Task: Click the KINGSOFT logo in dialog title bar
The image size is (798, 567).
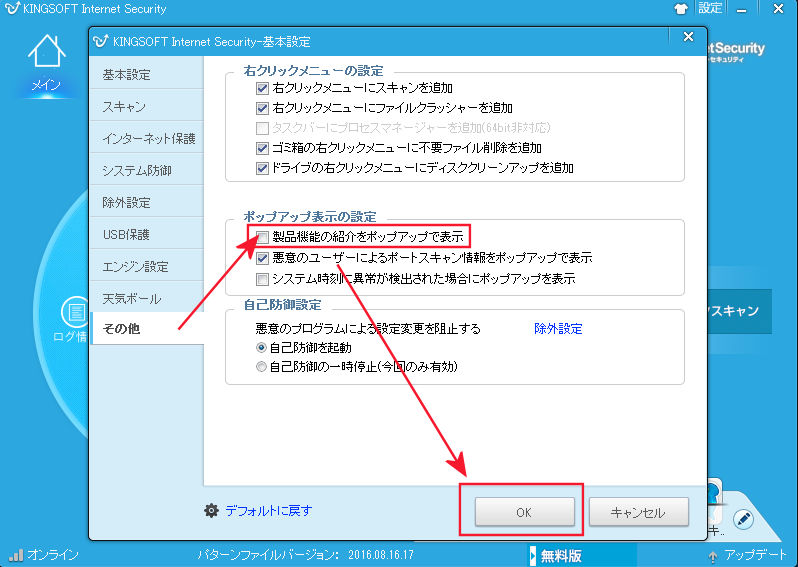Action: click(101, 41)
